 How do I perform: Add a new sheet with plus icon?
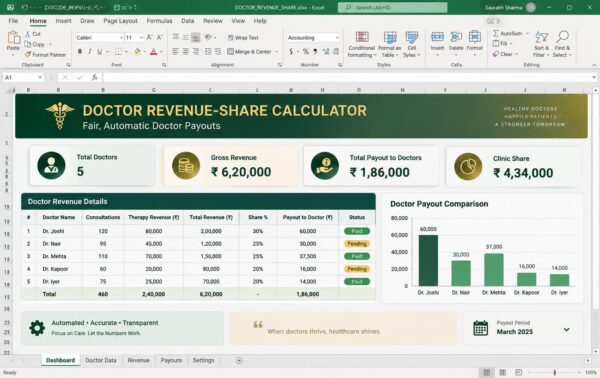pyautogui.click(x=239, y=360)
